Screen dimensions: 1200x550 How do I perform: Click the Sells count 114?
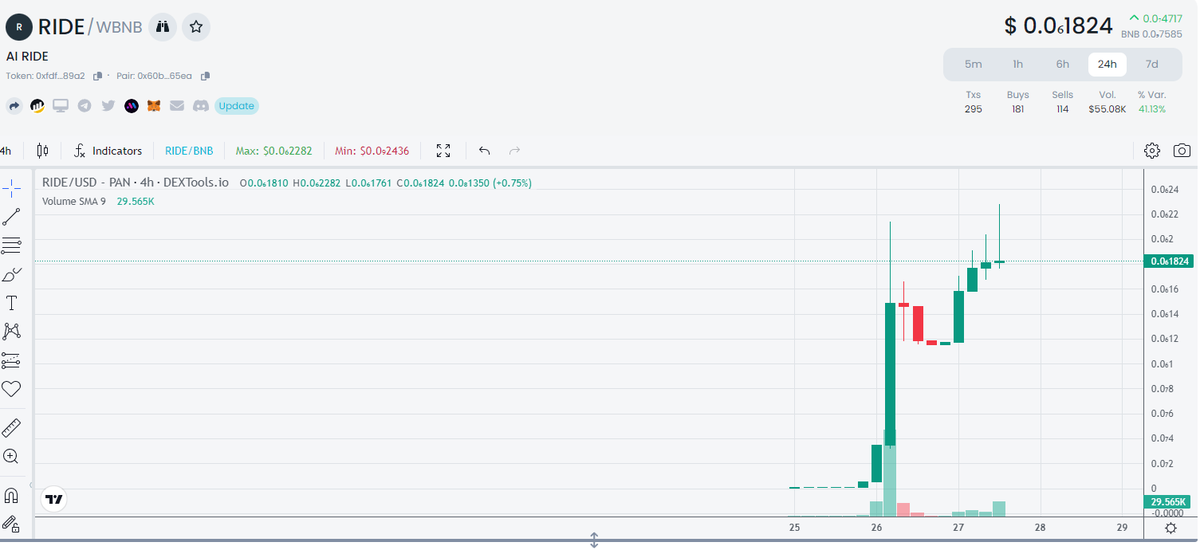point(1062,109)
